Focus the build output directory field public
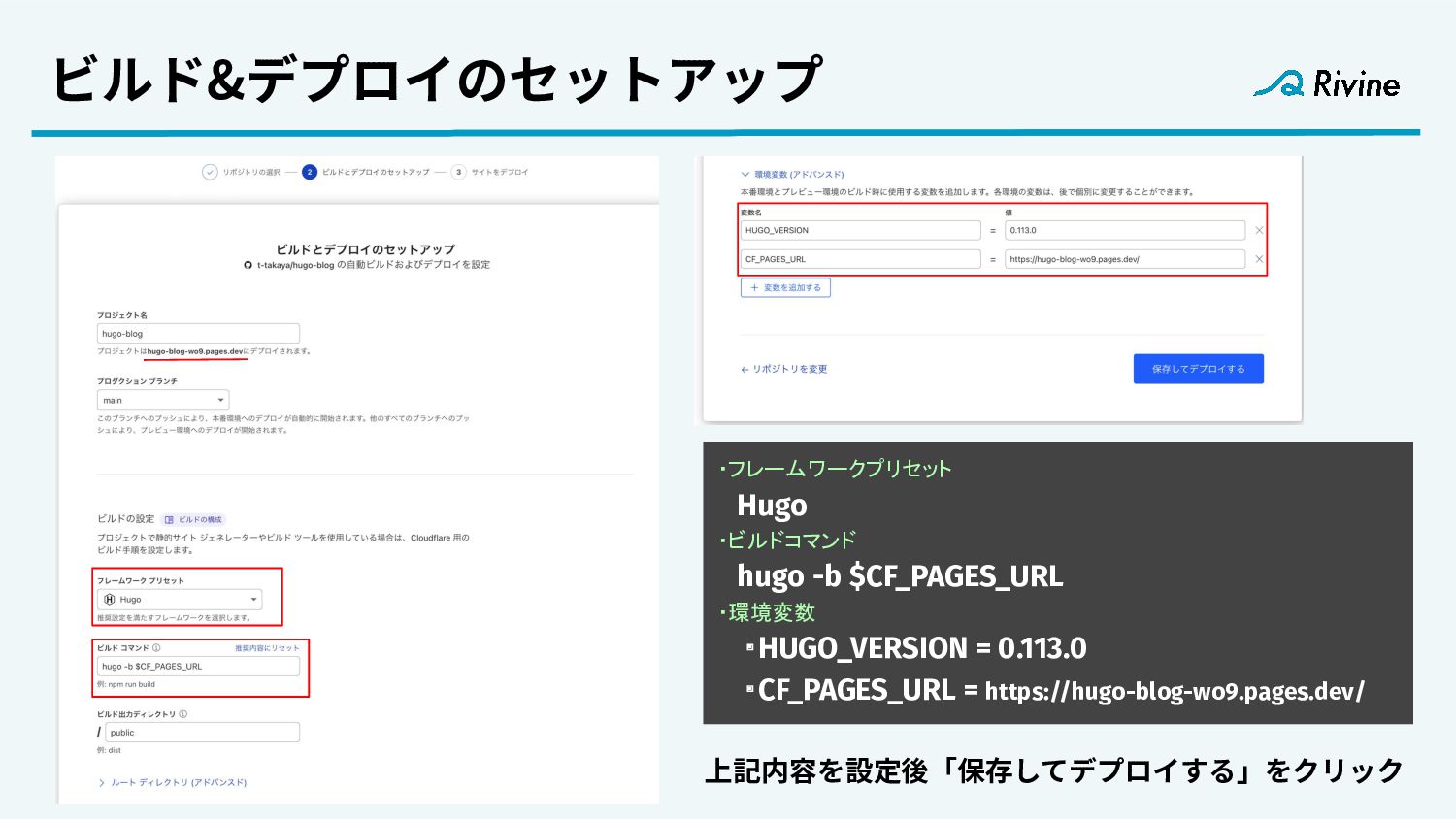Screen dimensions: 1456x819 [202, 733]
